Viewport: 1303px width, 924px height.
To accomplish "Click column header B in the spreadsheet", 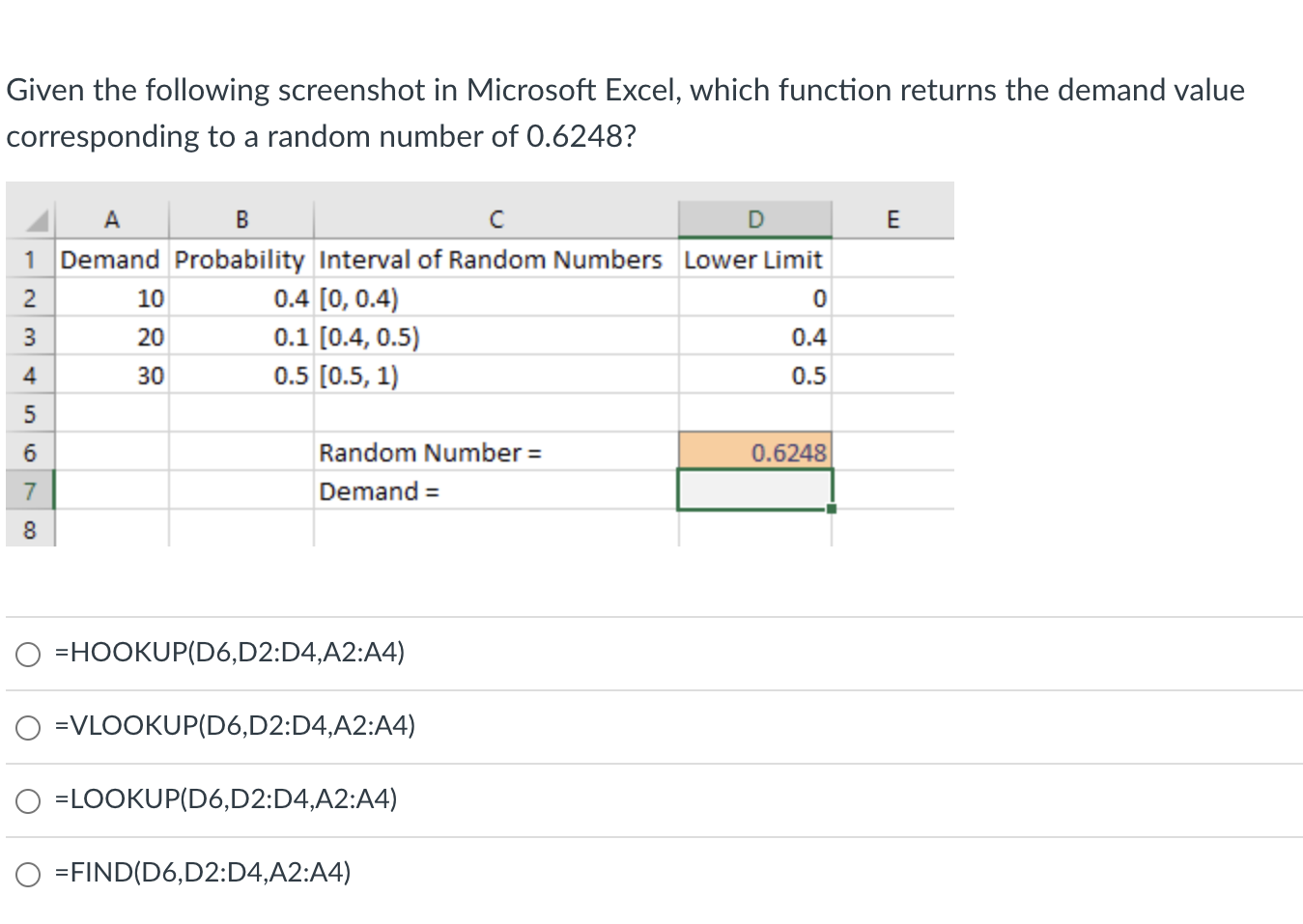I will click(x=241, y=219).
